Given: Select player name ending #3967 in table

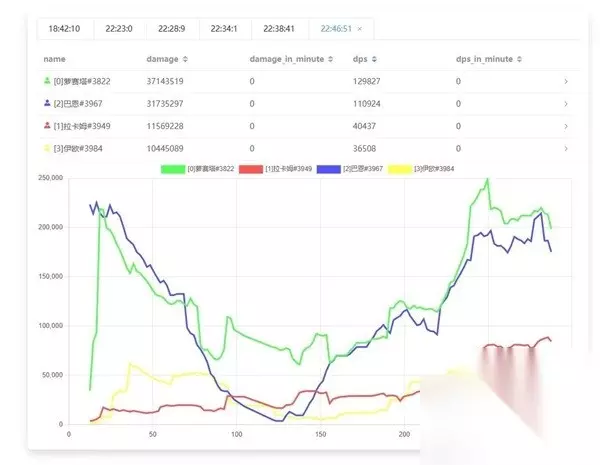Looking at the screenshot, I should 78,104.
